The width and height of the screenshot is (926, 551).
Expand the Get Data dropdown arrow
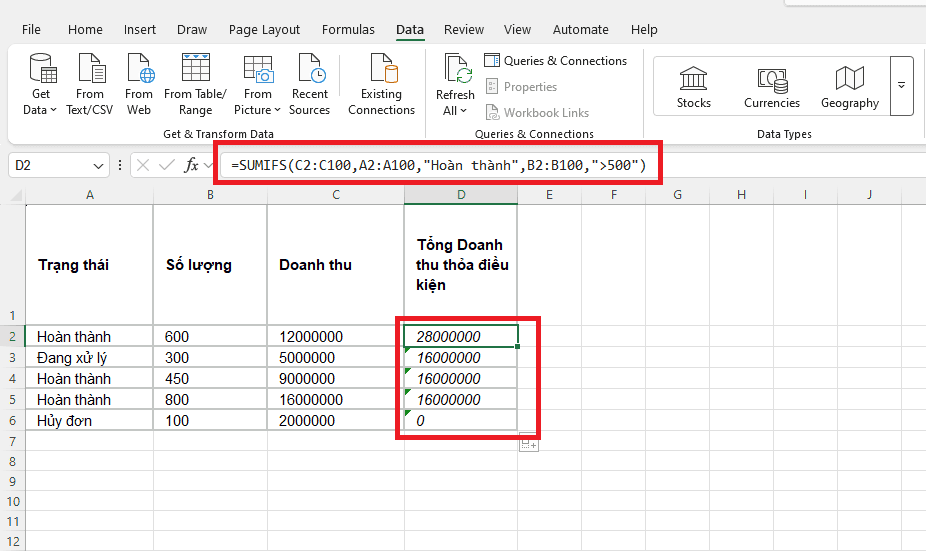click(53, 110)
